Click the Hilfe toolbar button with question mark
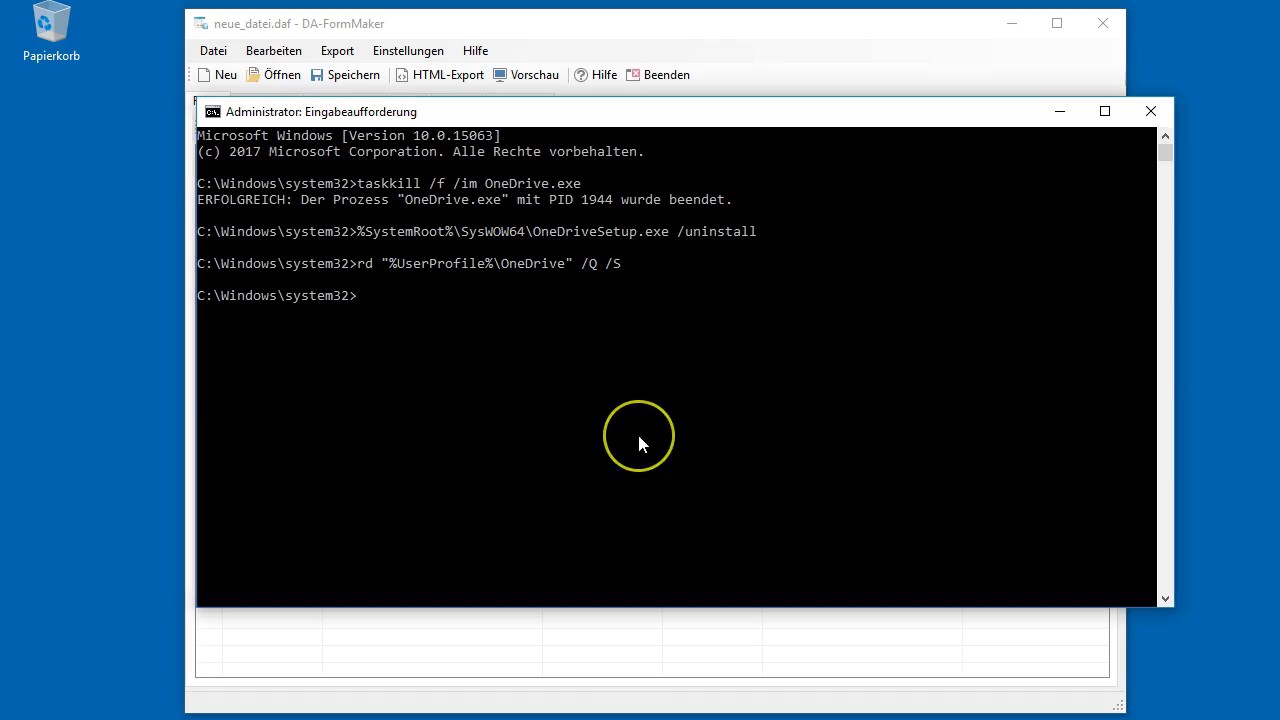The image size is (1280, 720). tap(595, 75)
